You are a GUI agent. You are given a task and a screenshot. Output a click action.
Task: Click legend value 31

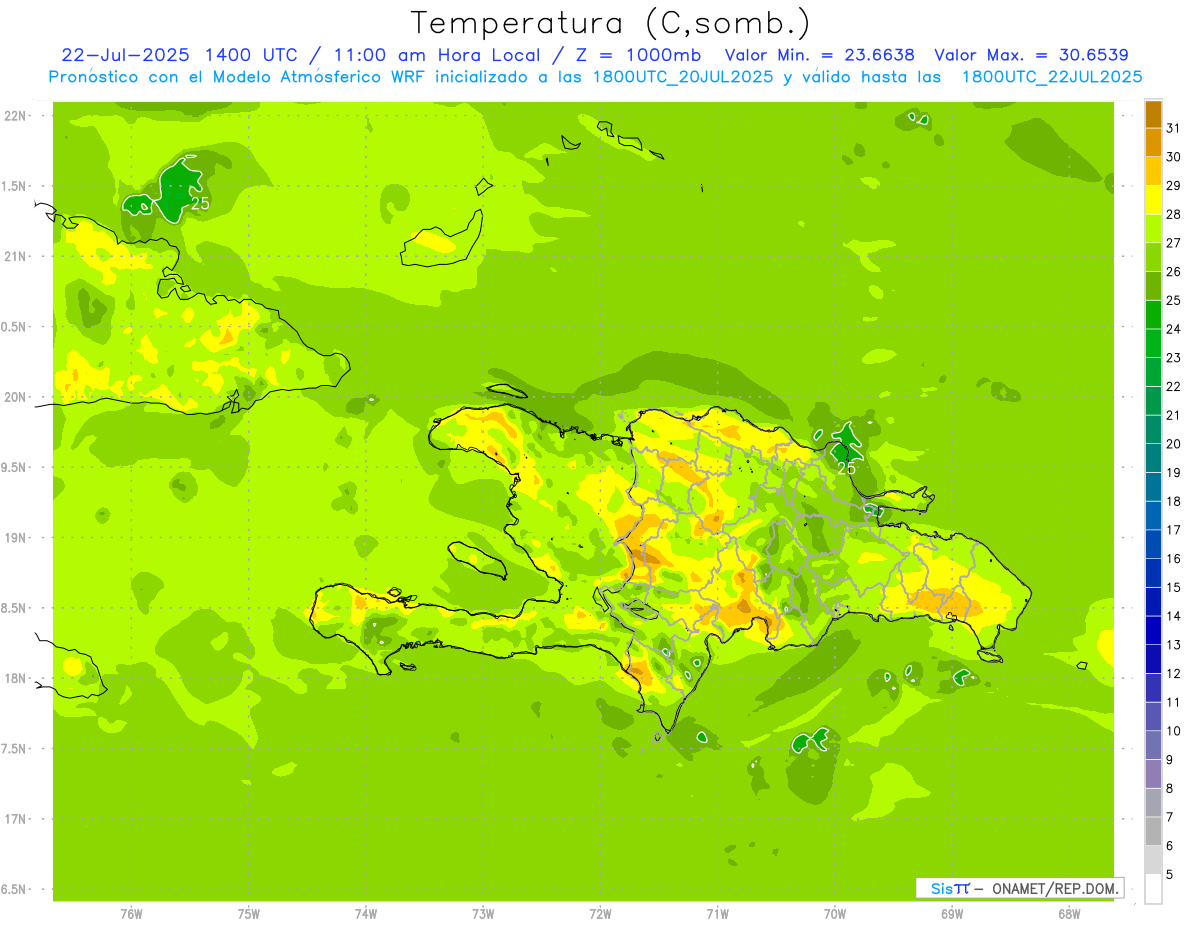pos(1174,128)
